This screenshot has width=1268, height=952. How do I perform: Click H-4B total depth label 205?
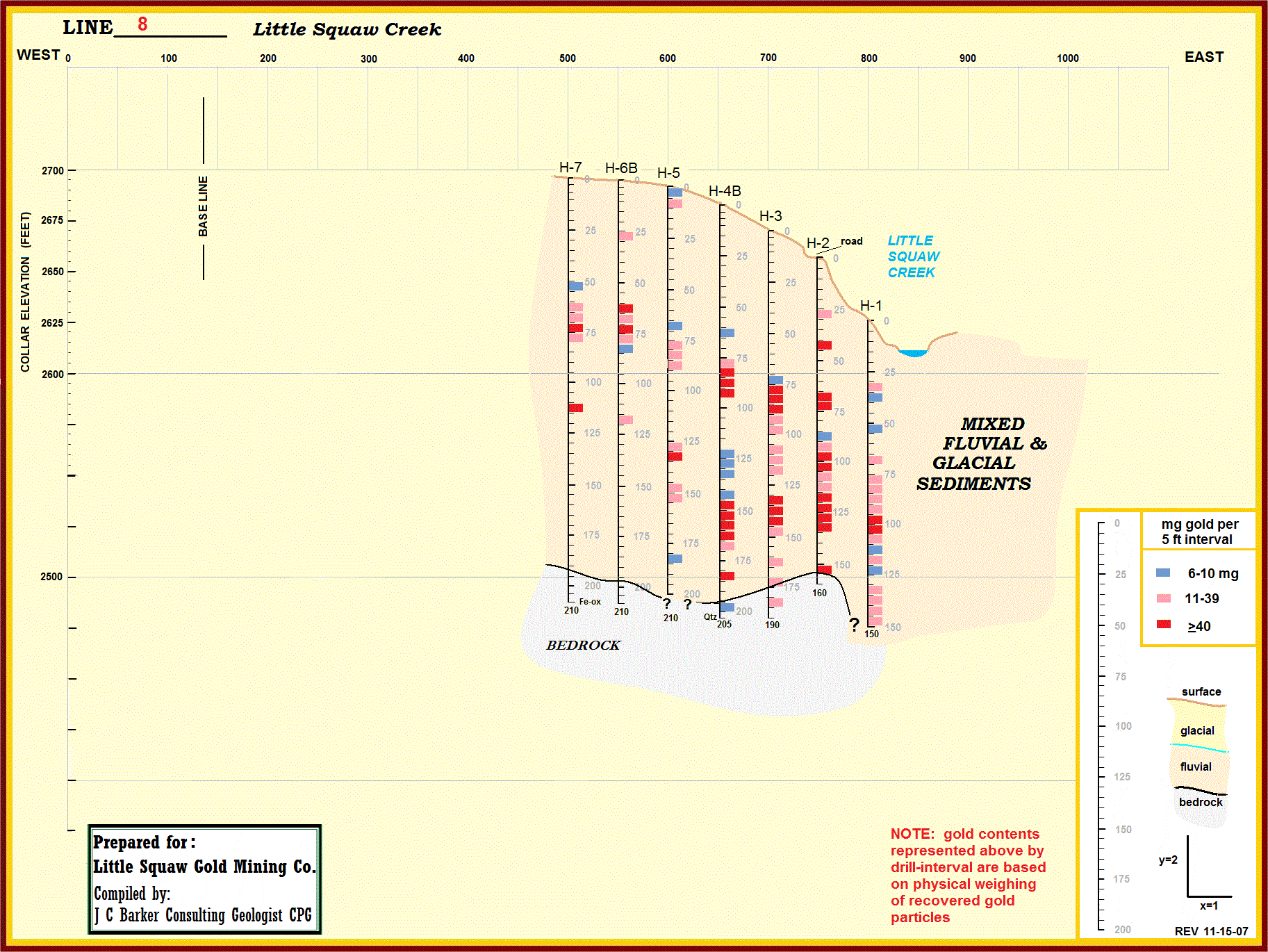tap(724, 624)
